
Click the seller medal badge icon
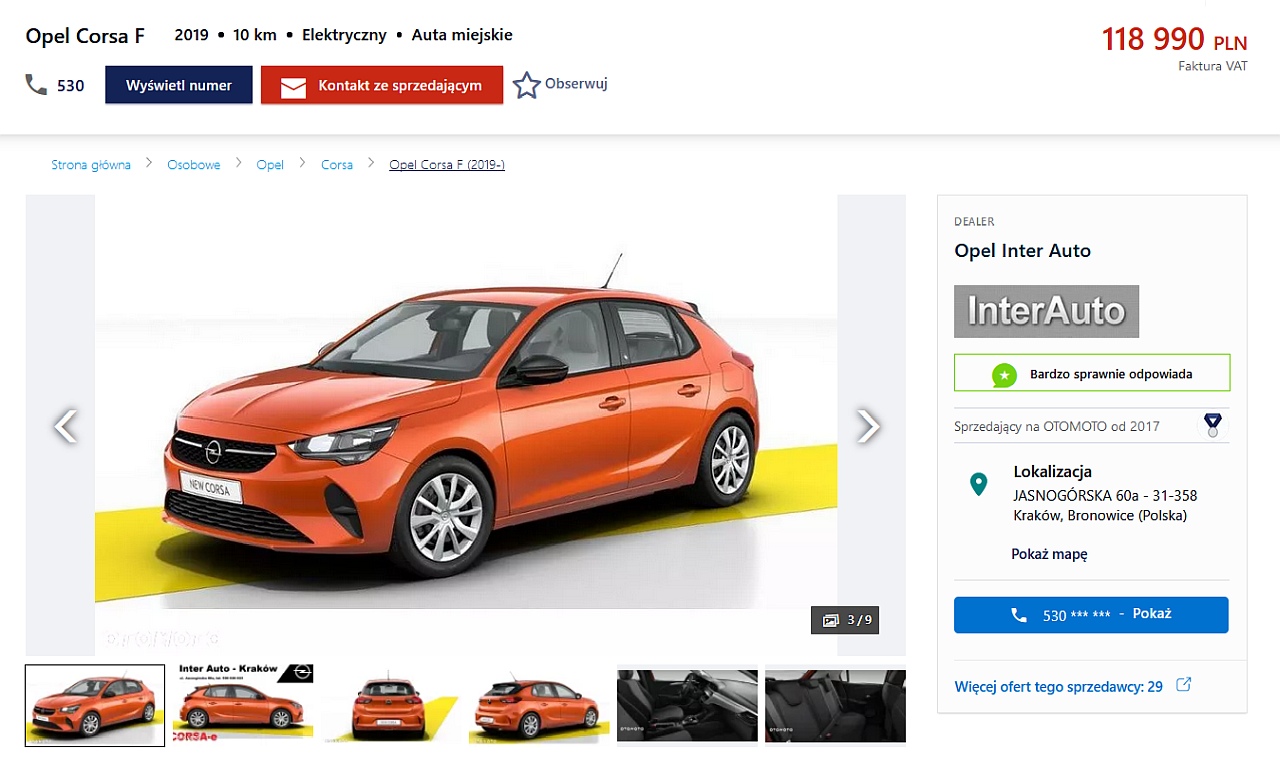click(x=1212, y=425)
